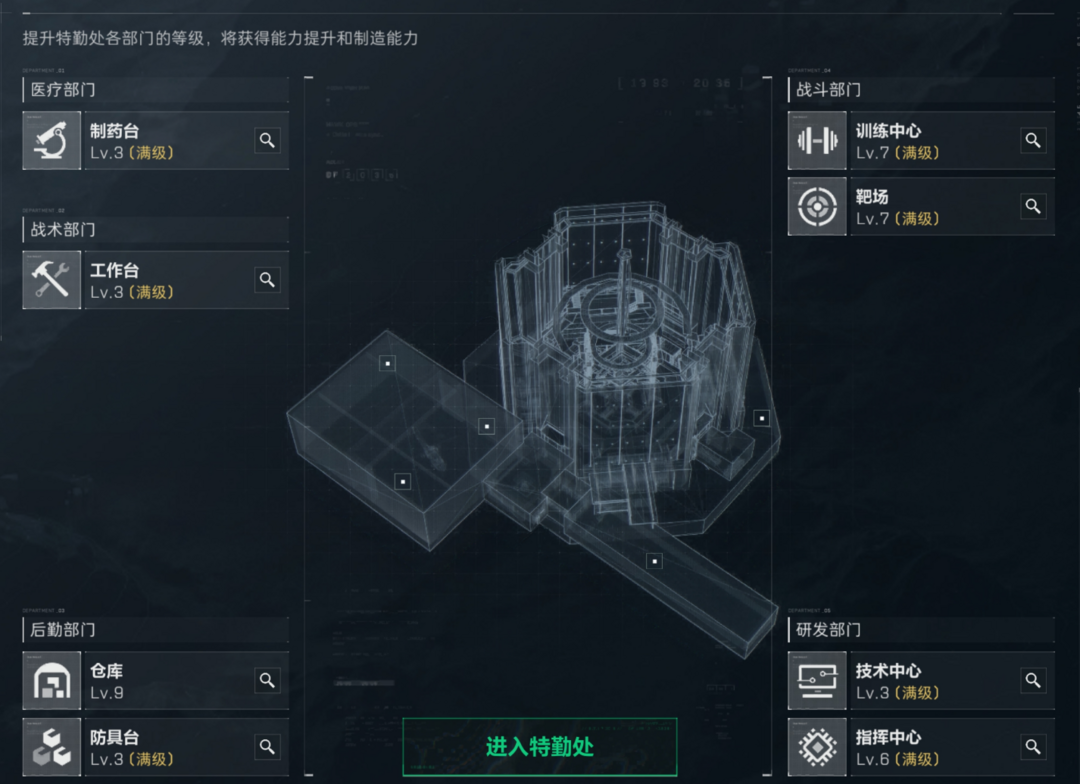Click the 进入特勤处 button
The width and height of the screenshot is (1080, 784).
coord(539,747)
